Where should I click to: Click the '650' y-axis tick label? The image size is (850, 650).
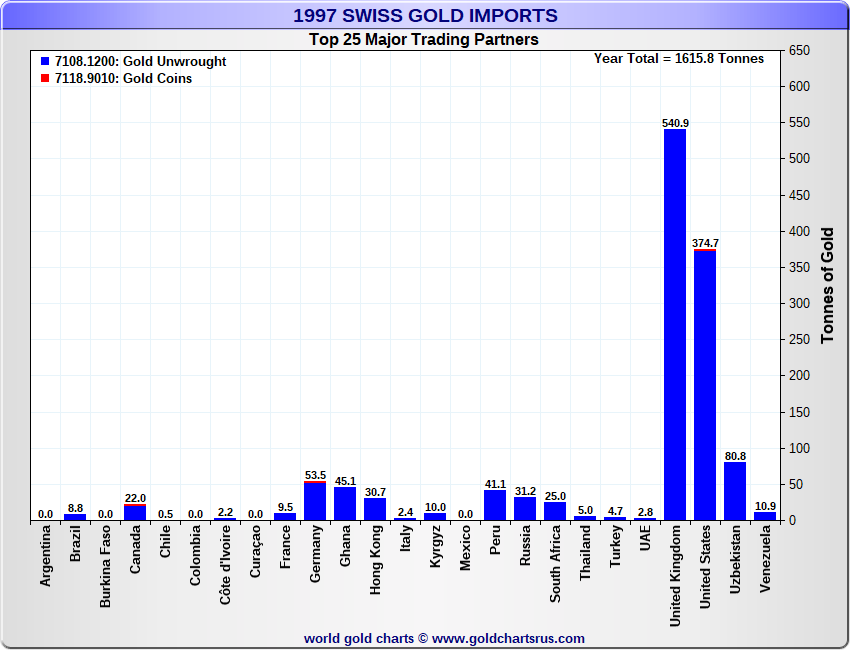coord(800,50)
